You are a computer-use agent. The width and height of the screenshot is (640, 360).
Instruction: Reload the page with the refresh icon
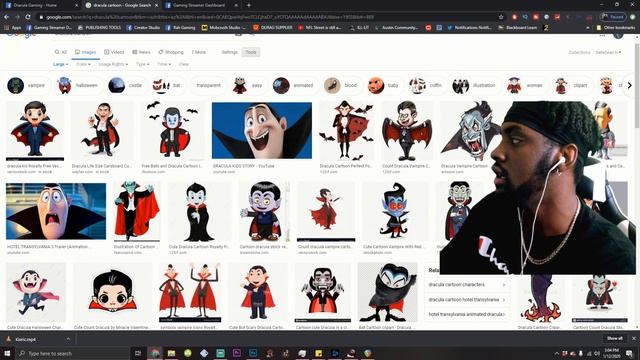pos(28,17)
